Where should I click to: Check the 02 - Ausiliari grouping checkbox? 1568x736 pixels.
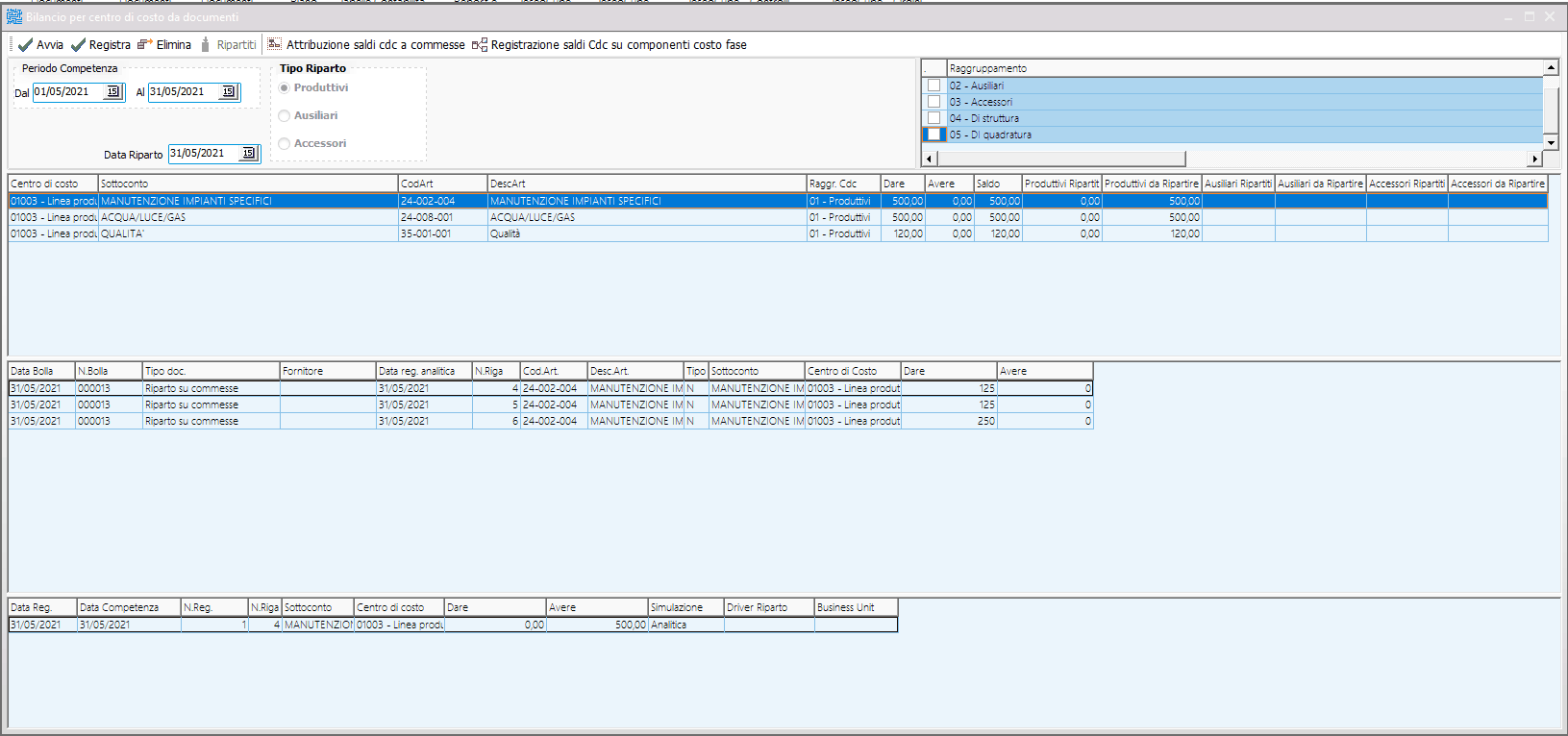[933, 86]
